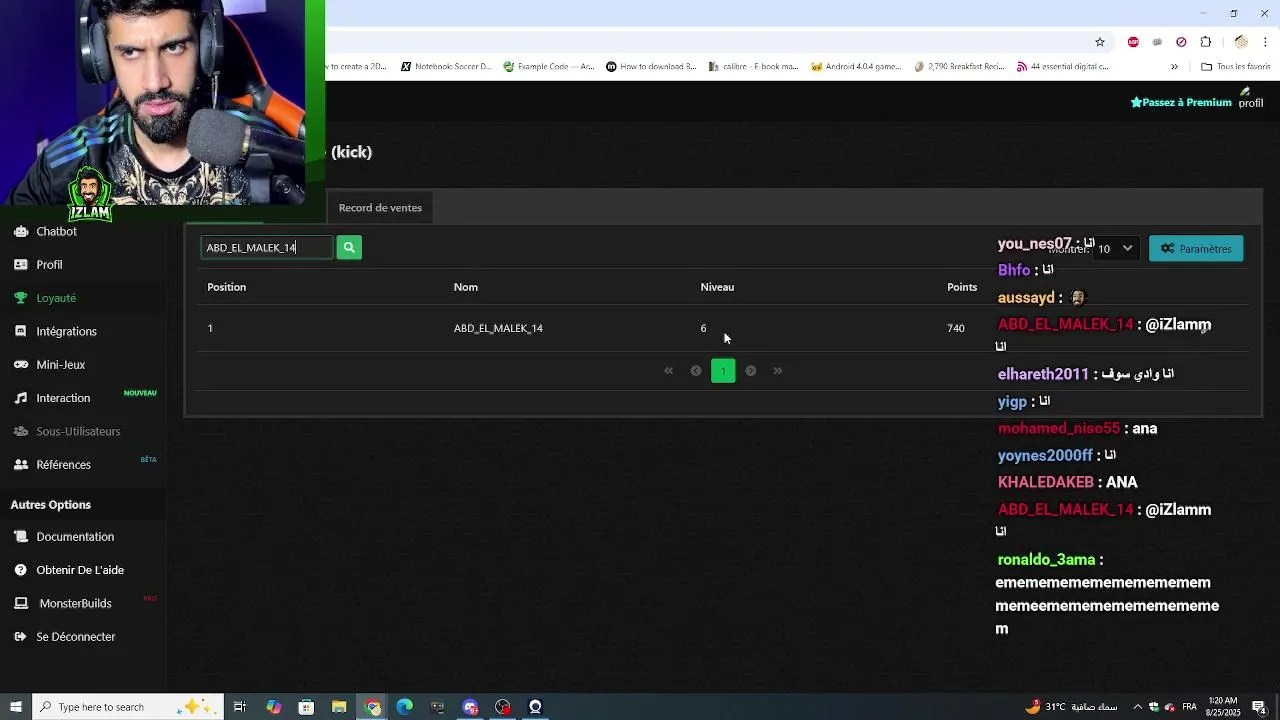
Task: Click the Se Déconnecter exit icon
Action: click(x=21, y=637)
